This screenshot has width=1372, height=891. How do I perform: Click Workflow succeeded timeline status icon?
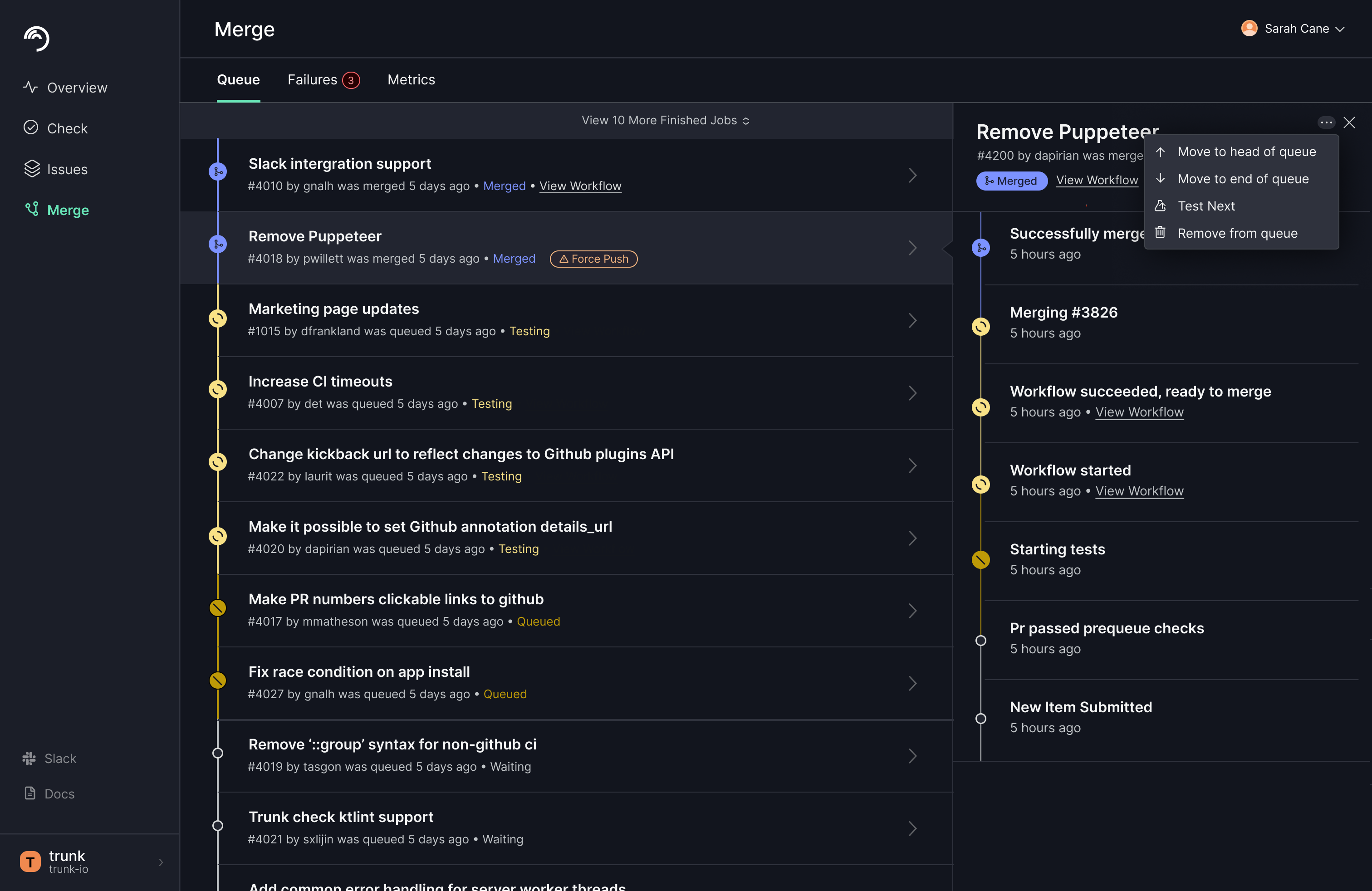point(980,407)
